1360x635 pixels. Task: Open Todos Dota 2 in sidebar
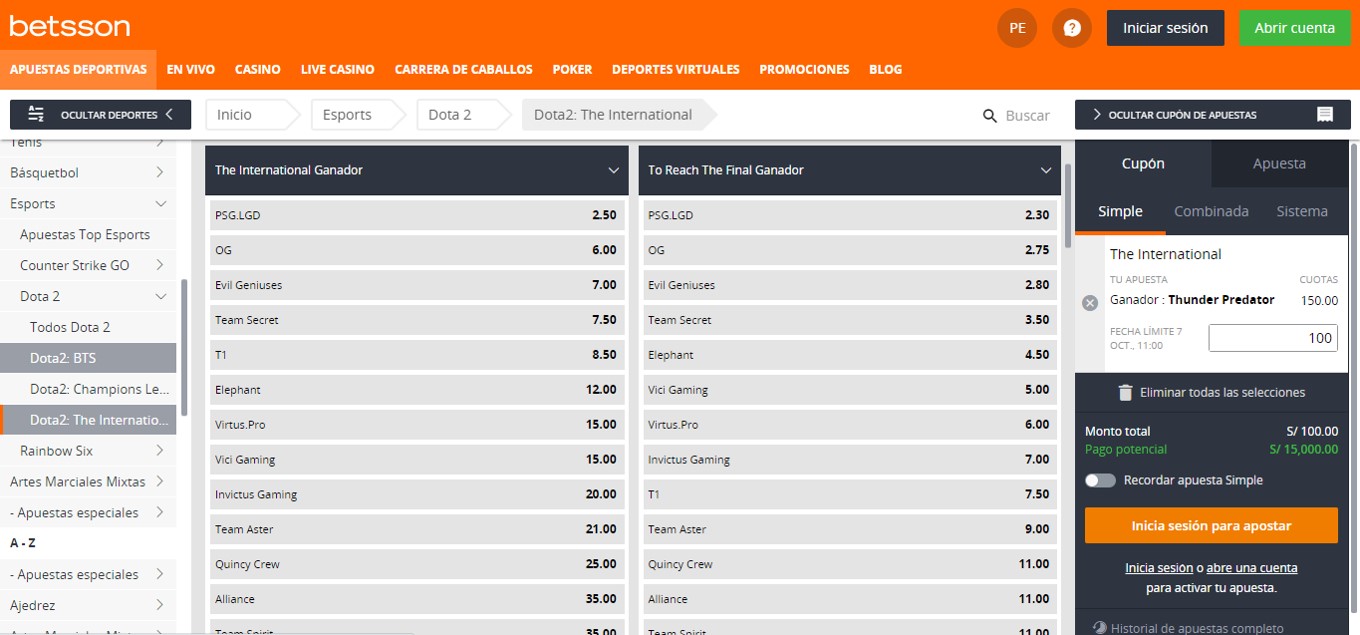point(88,327)
